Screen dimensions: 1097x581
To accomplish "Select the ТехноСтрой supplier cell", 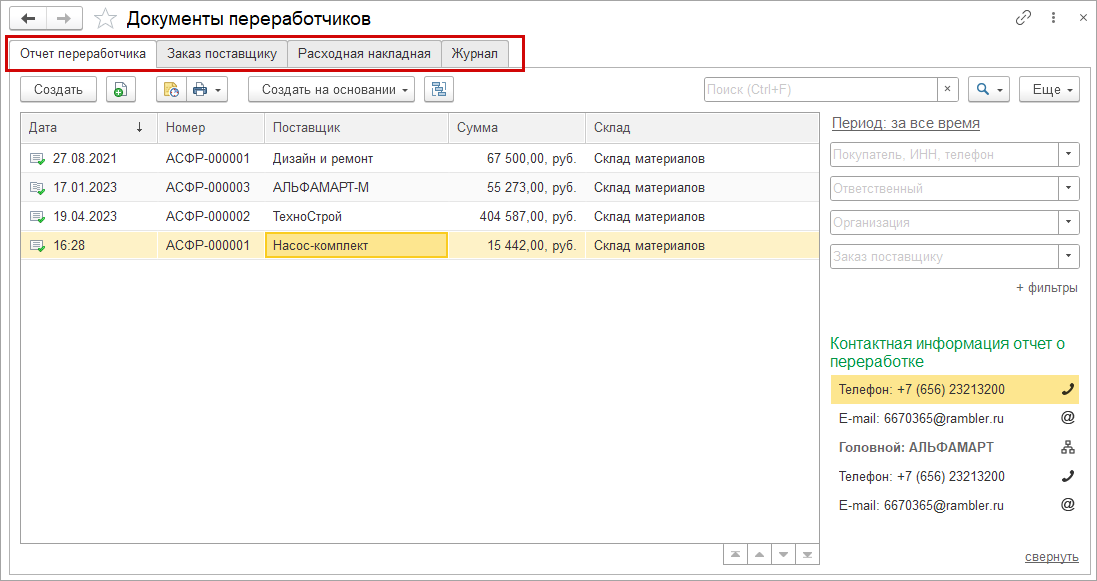I will coord(356,217).
